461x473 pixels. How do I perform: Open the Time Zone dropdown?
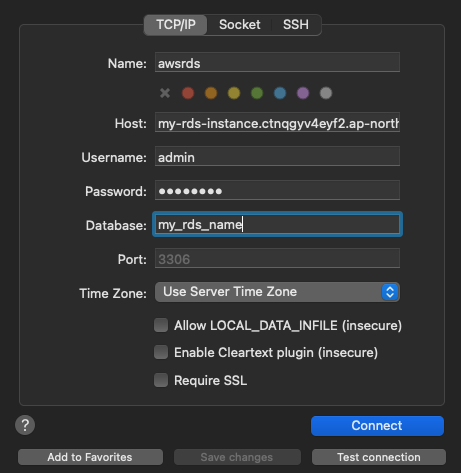(277, 292)
